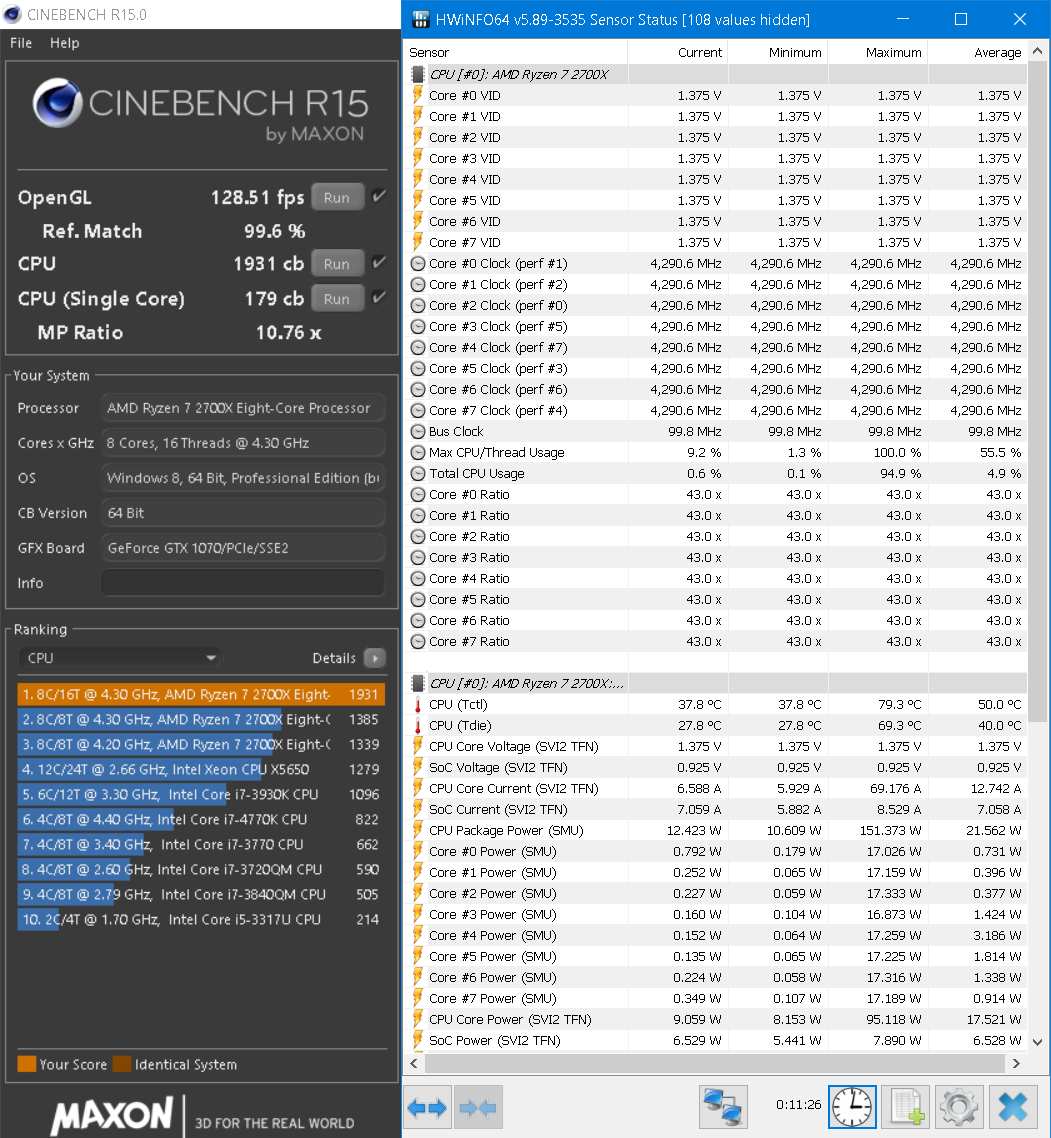The image size is (1051, 1138).
Task: Click the clock icon beside Core #0 Clock (perf #1)
Action: (x=417, y=263)
